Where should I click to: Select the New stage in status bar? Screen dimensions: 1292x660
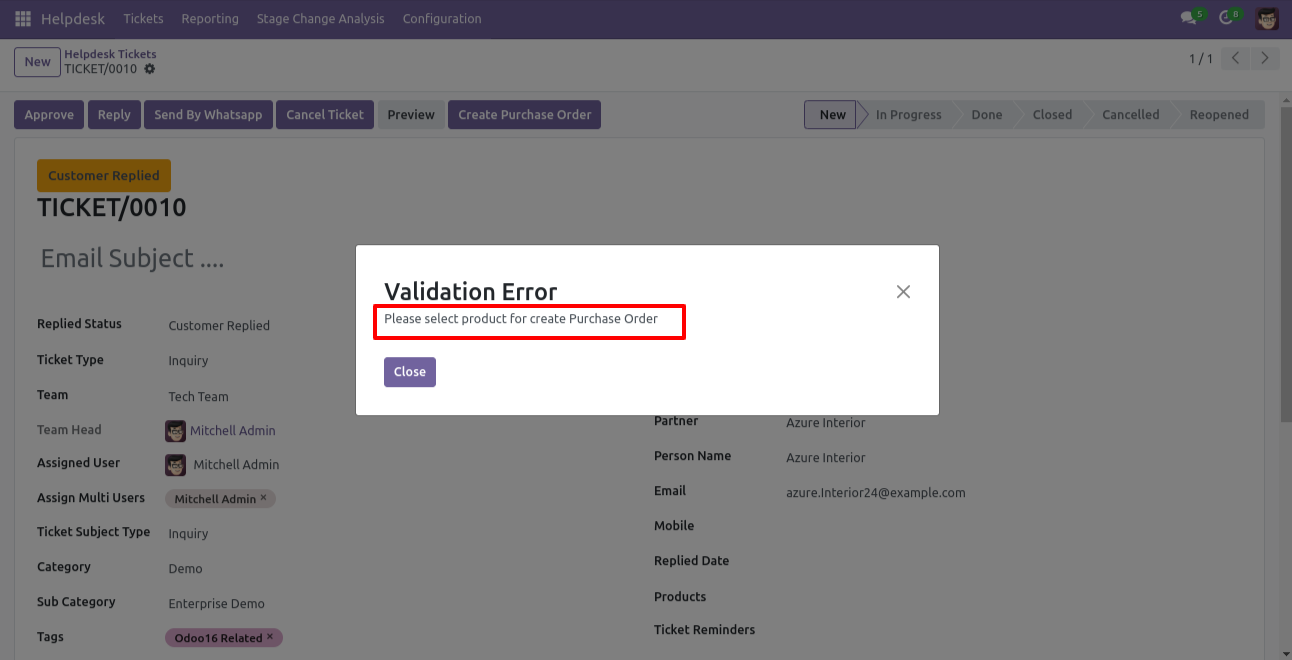coord(832,115)
